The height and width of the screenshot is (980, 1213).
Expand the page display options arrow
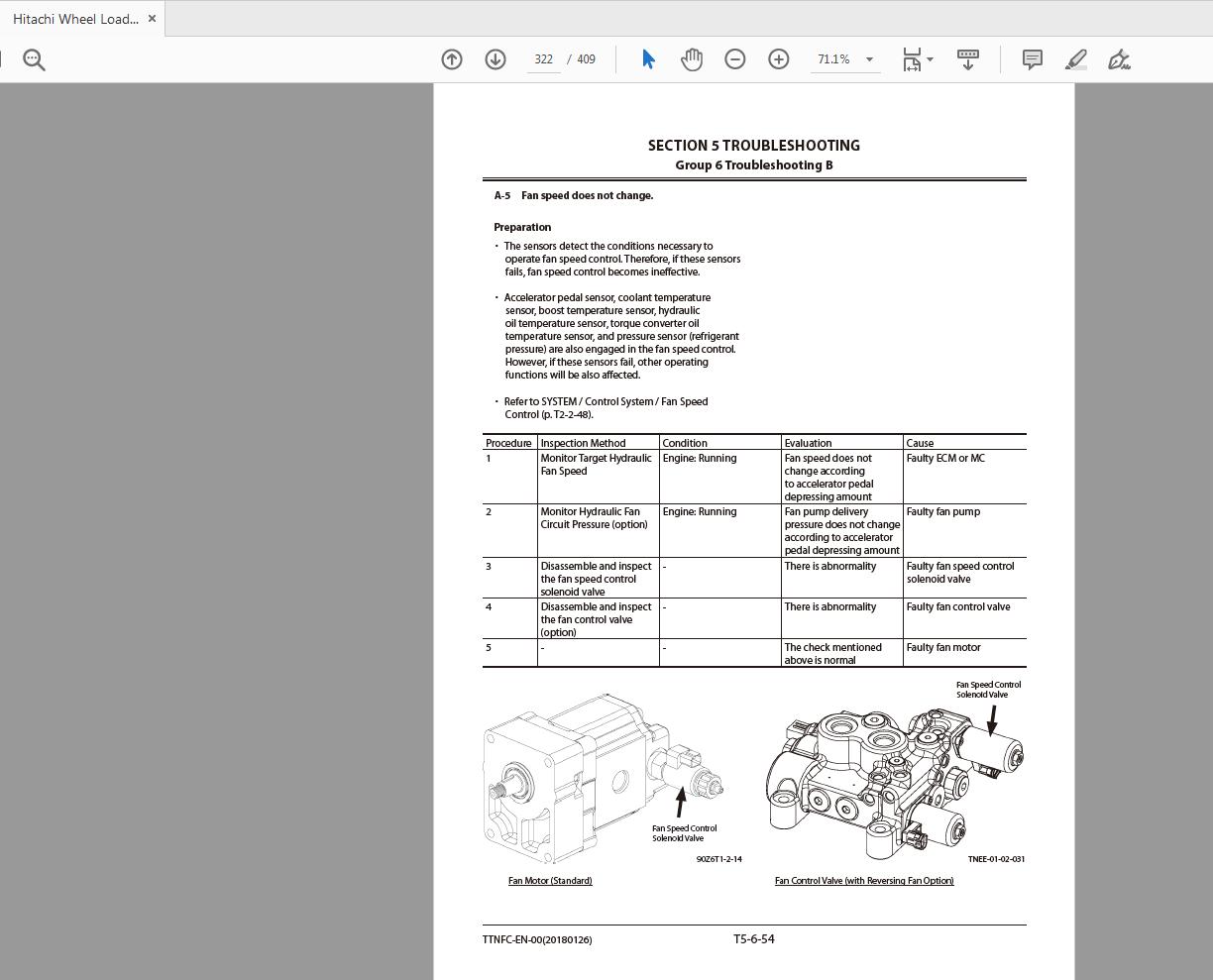tap(930, 59)
